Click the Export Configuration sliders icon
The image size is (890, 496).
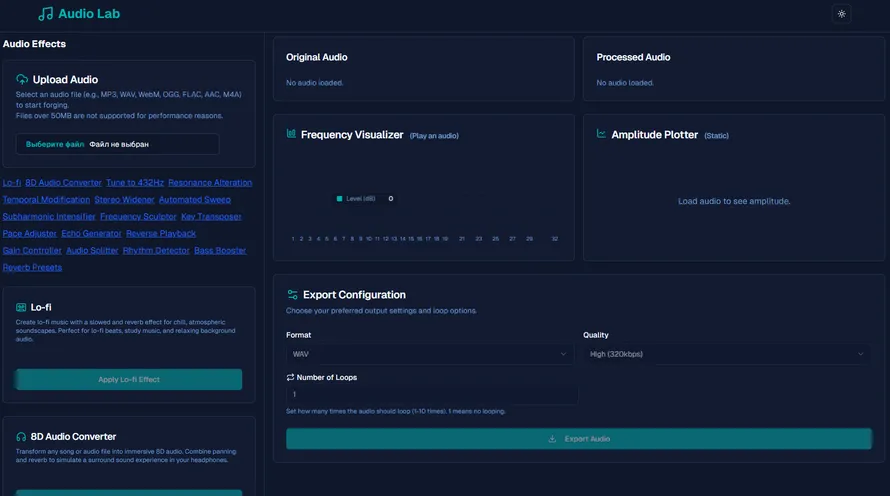click(x=292, y=295)
